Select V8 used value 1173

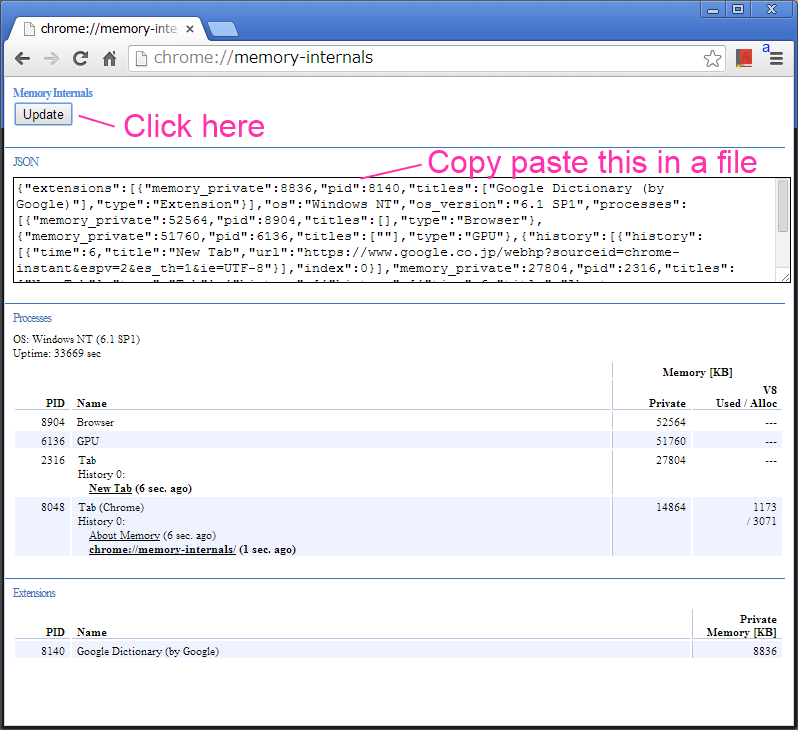pos(765,507)
